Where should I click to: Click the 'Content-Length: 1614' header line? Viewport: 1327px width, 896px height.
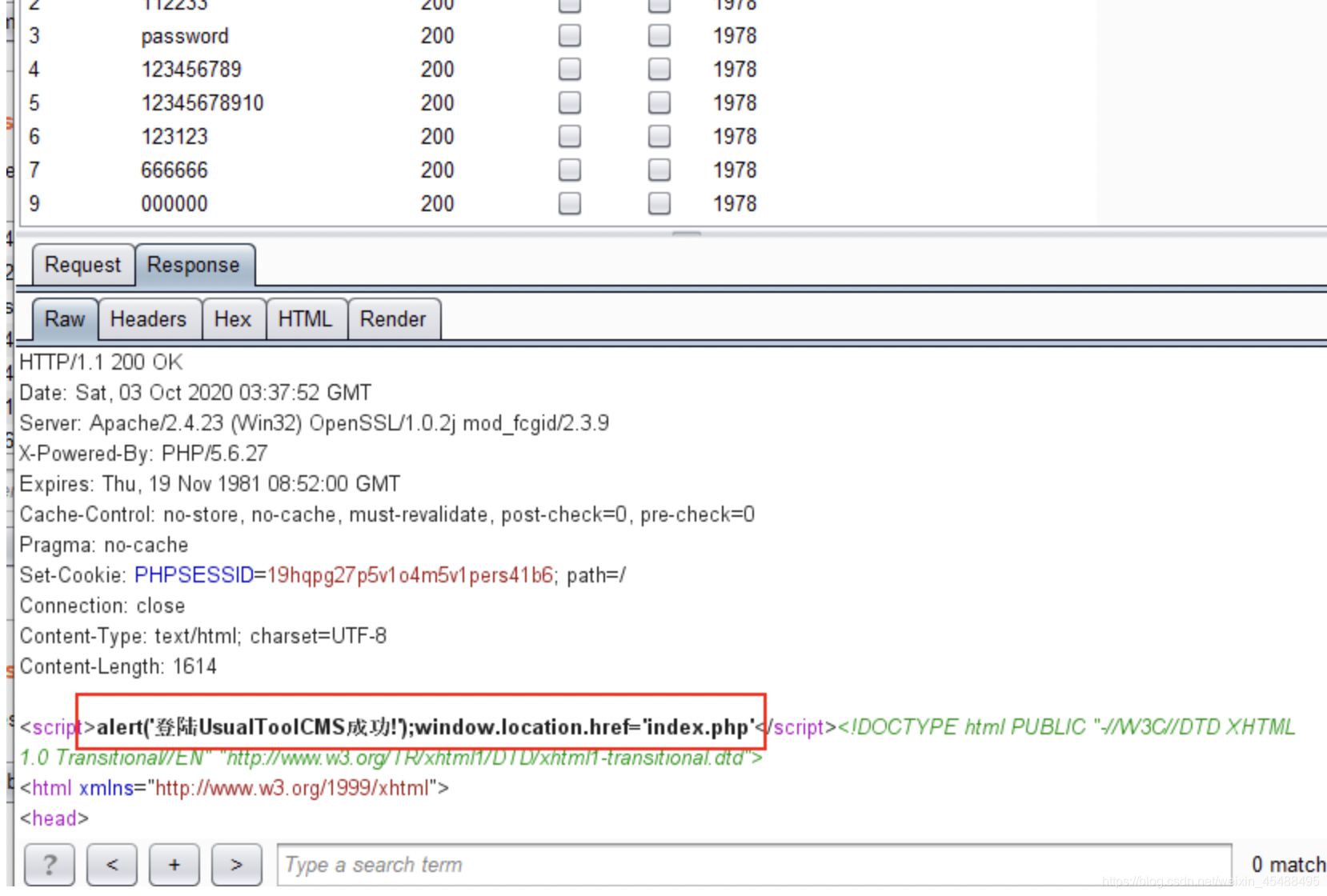click(118, 666)
